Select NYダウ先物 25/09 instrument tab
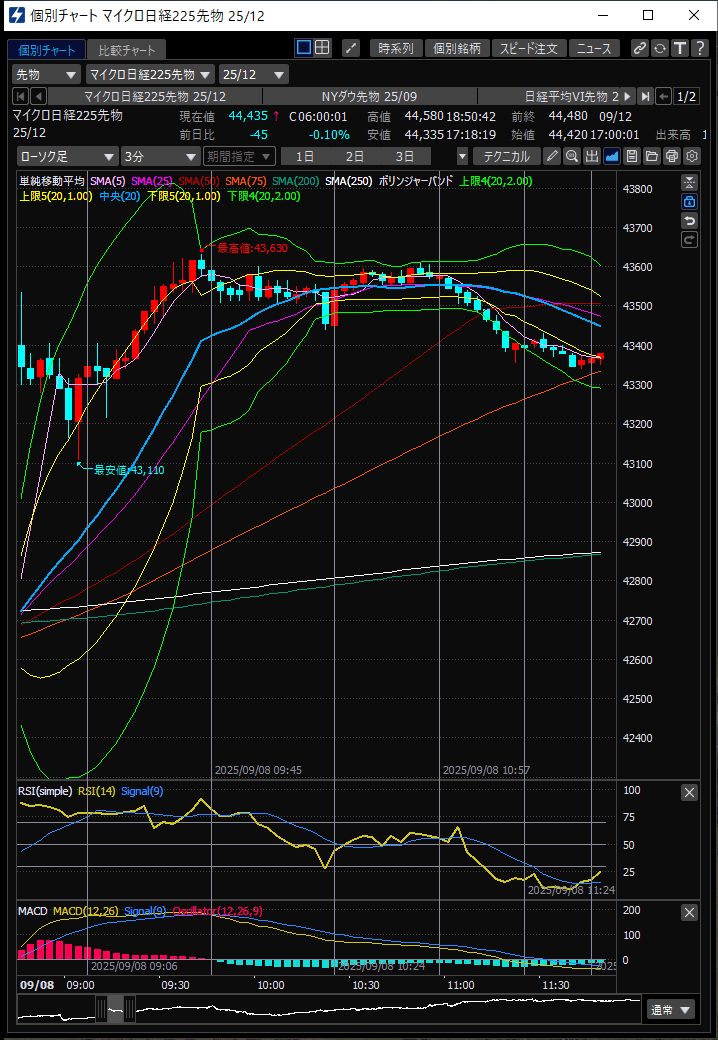 coord(369,96)
